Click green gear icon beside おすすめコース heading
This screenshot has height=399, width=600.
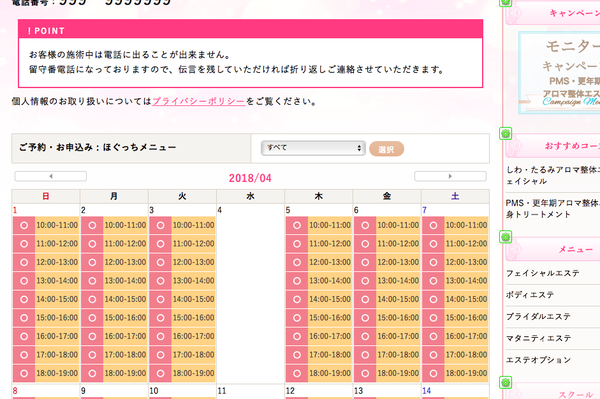pyautogui.click(x=505, y=134)
